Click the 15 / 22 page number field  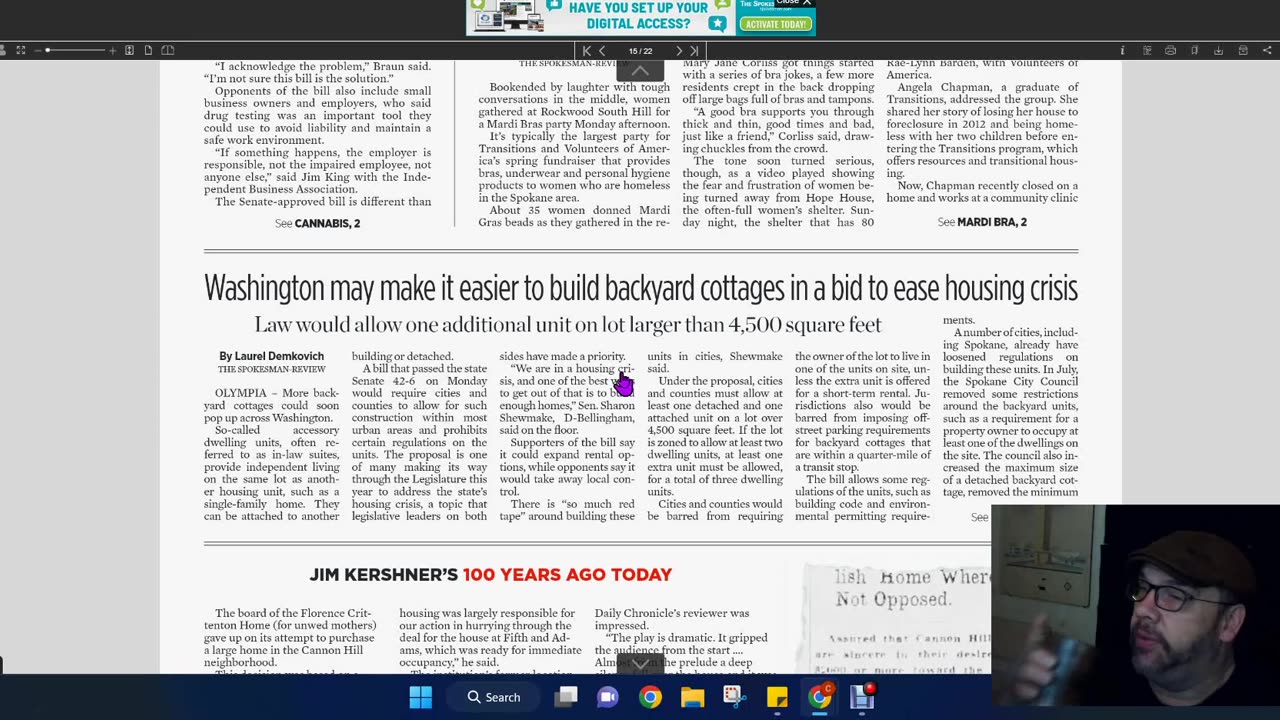(x=640, y=51)
